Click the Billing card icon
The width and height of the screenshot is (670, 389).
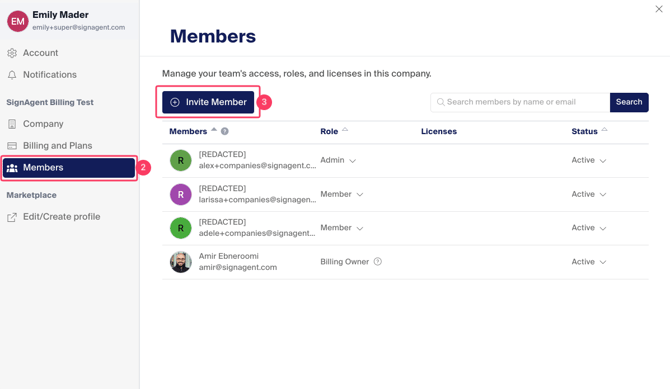click(12, 146)
